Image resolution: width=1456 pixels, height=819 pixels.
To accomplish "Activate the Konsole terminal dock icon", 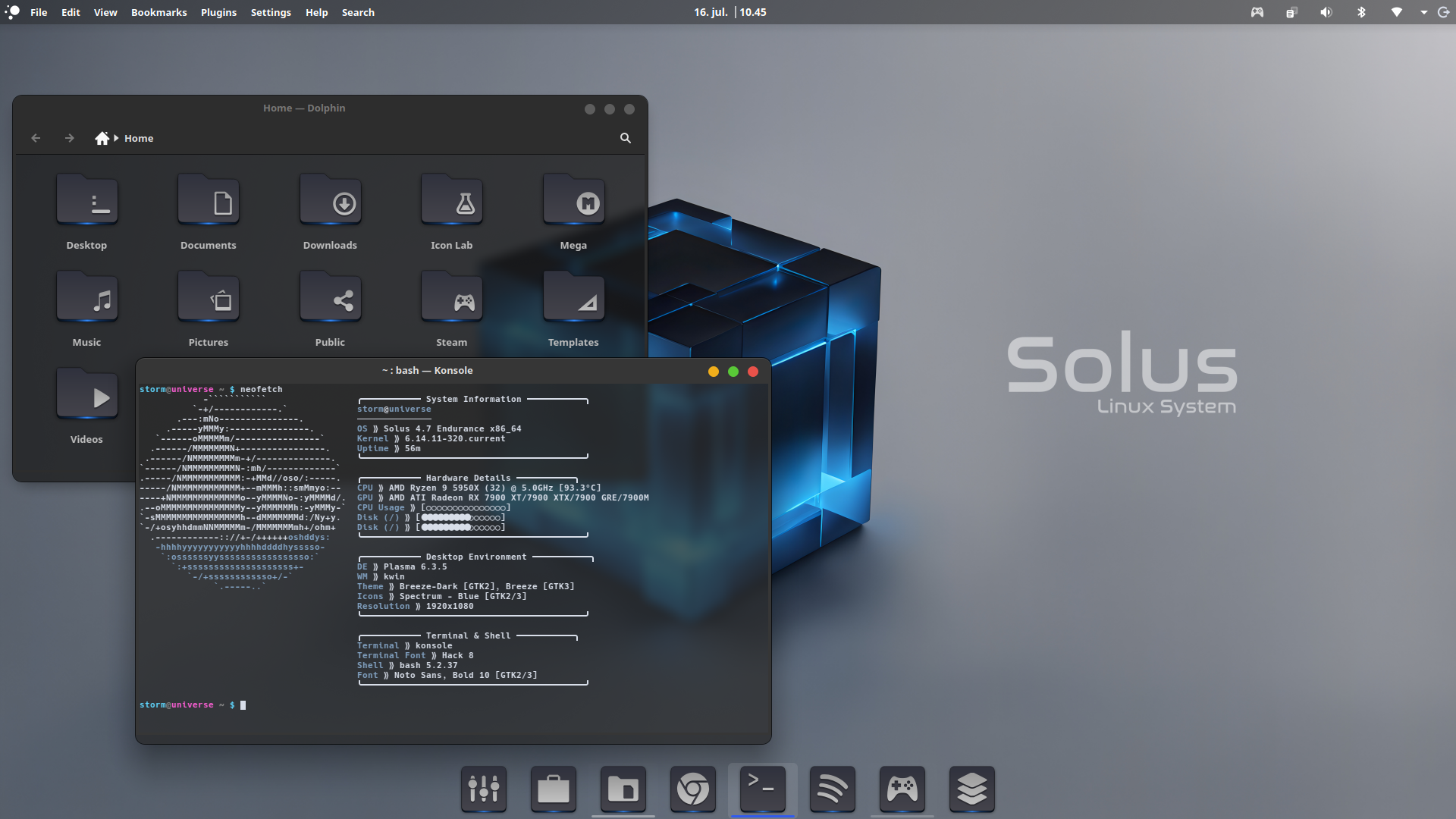I will (763, 789).
